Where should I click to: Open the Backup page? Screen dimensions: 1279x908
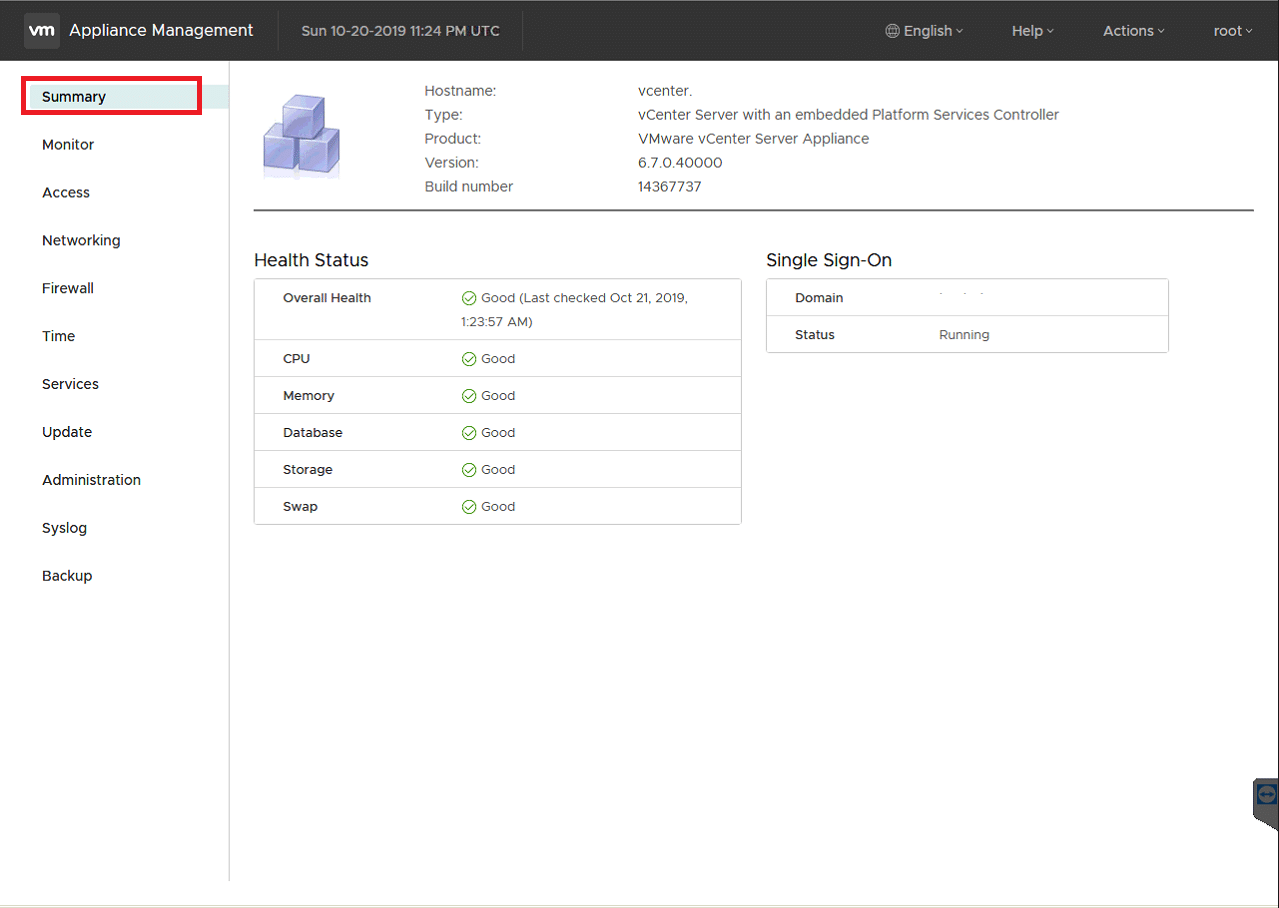click(67, 577)
